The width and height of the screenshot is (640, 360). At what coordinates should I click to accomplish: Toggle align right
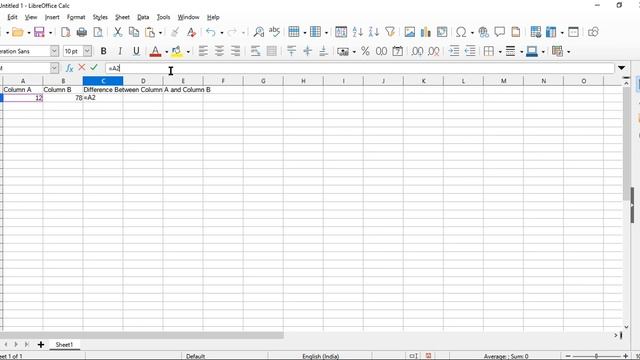click(x=236, y=51)
